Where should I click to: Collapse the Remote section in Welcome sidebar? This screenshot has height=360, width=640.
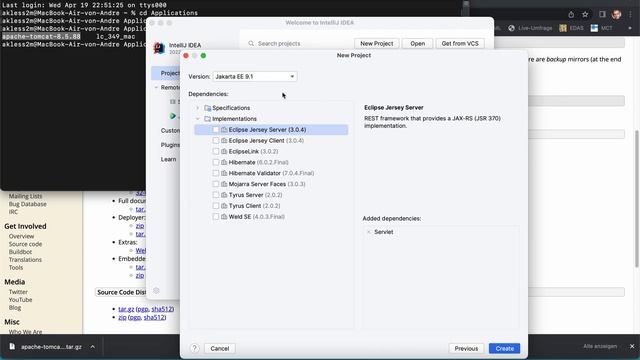click(156, 87)
